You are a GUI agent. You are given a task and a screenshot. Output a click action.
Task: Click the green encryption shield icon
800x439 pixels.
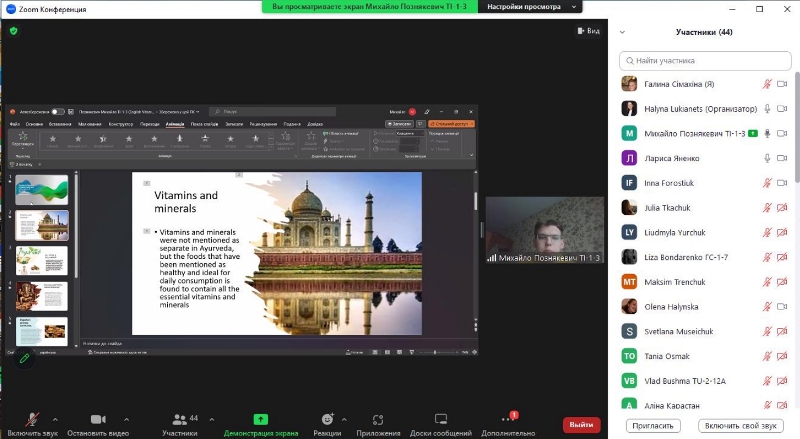tap(13, 31)
